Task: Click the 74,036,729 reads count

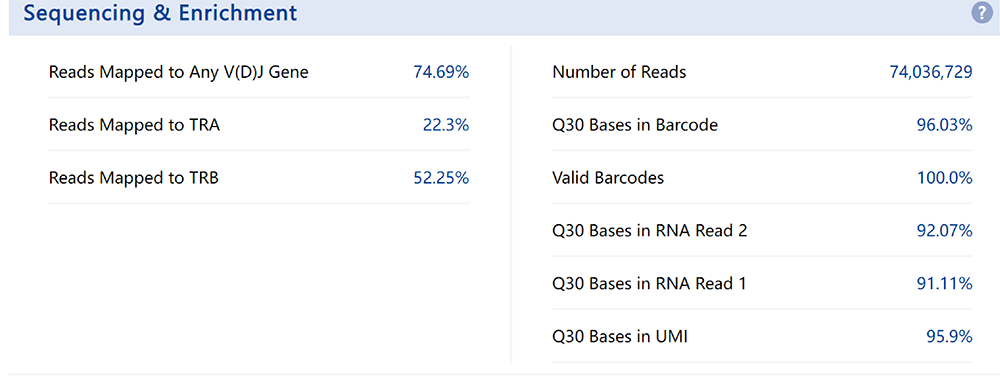Action: coord(931,73)
